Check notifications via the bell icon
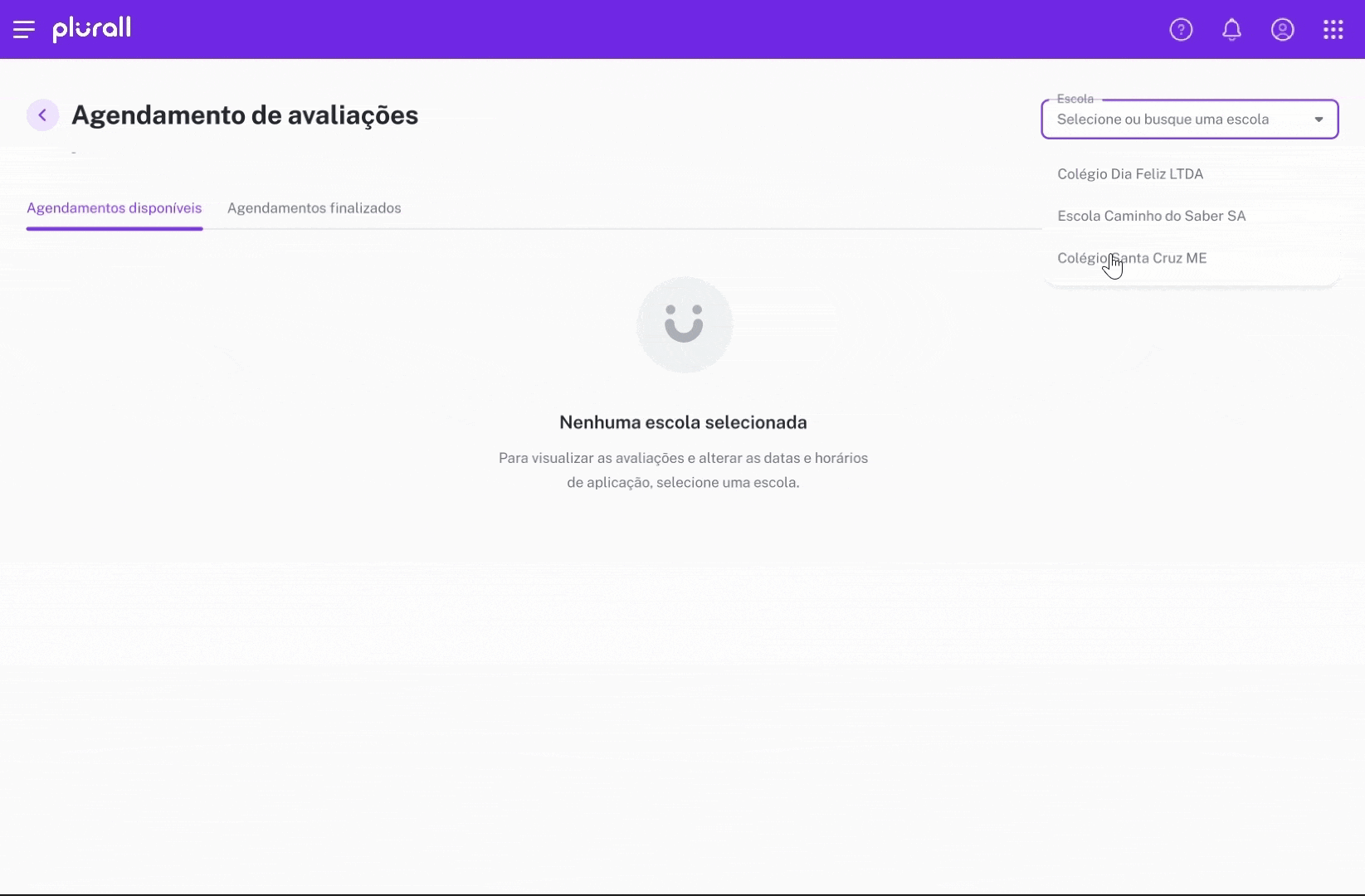 coord(1231,29)
